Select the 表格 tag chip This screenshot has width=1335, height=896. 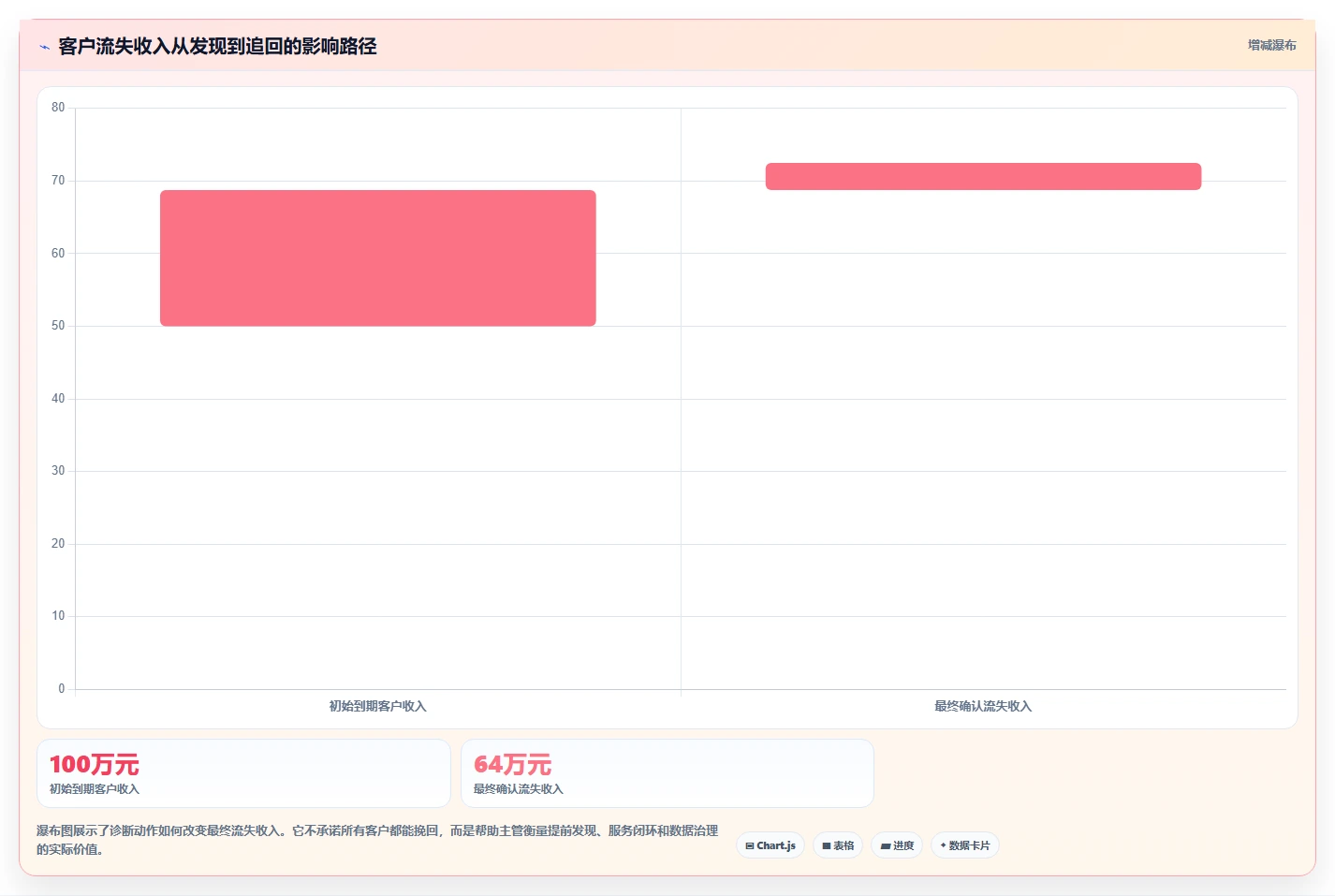[838, 845]
